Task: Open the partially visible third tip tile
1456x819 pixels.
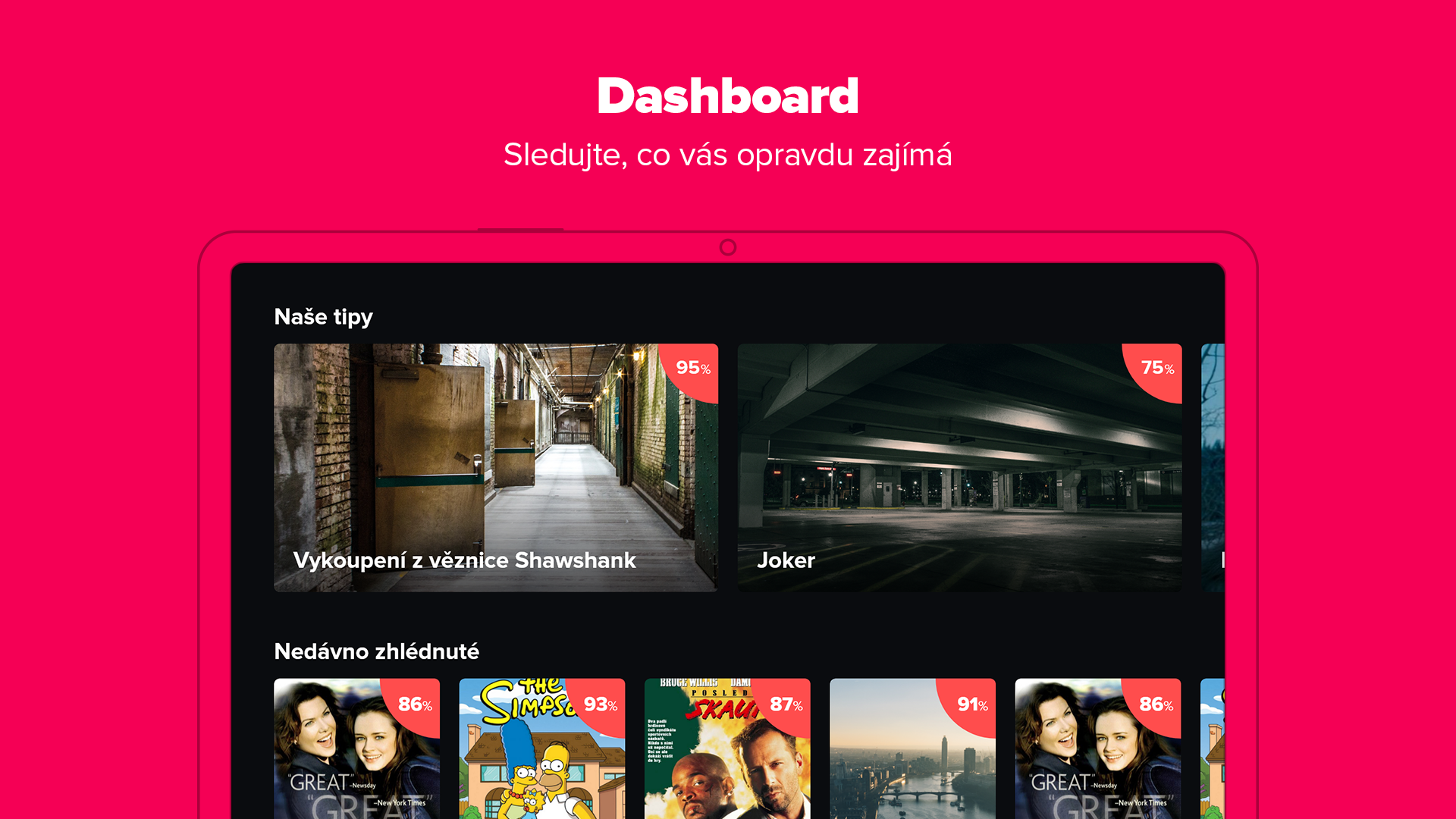Action: click(x=1213, y=467)
